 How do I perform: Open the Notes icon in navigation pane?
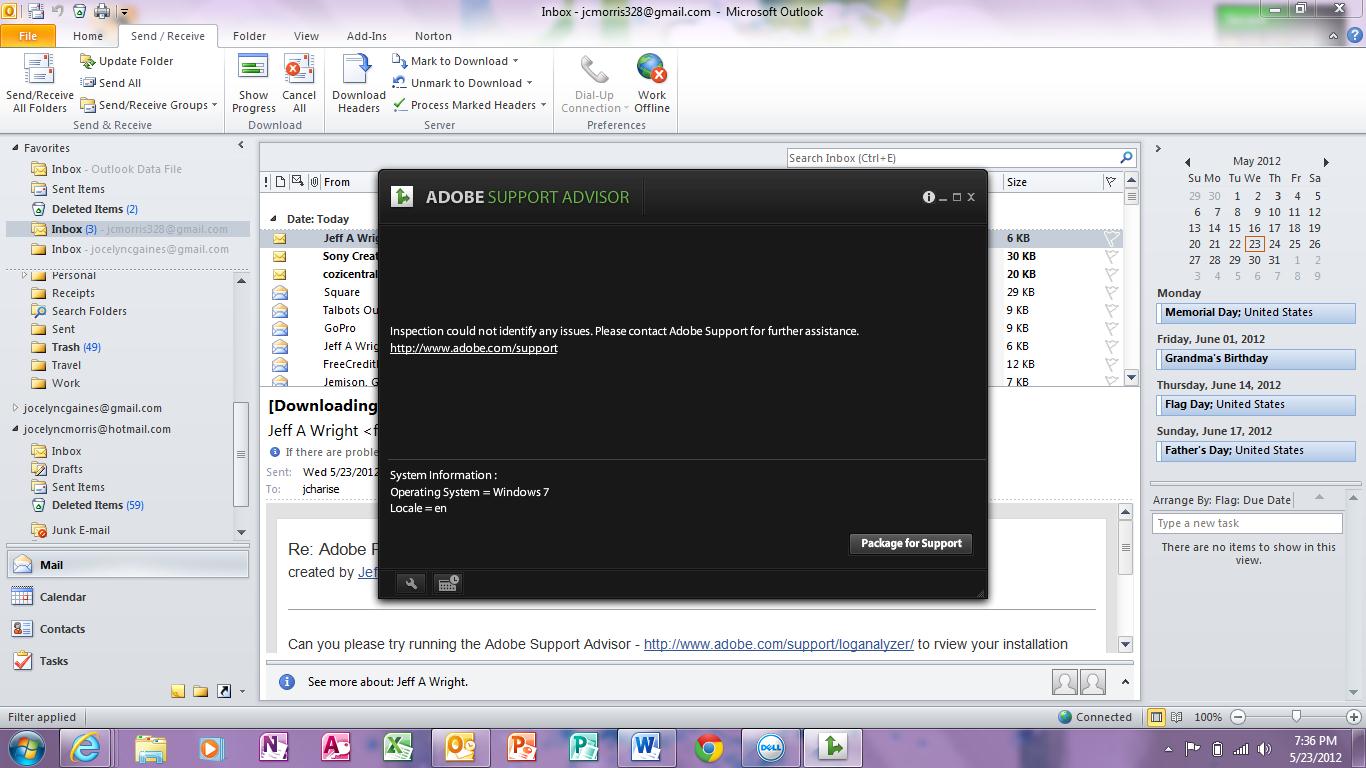click(178, 691)
